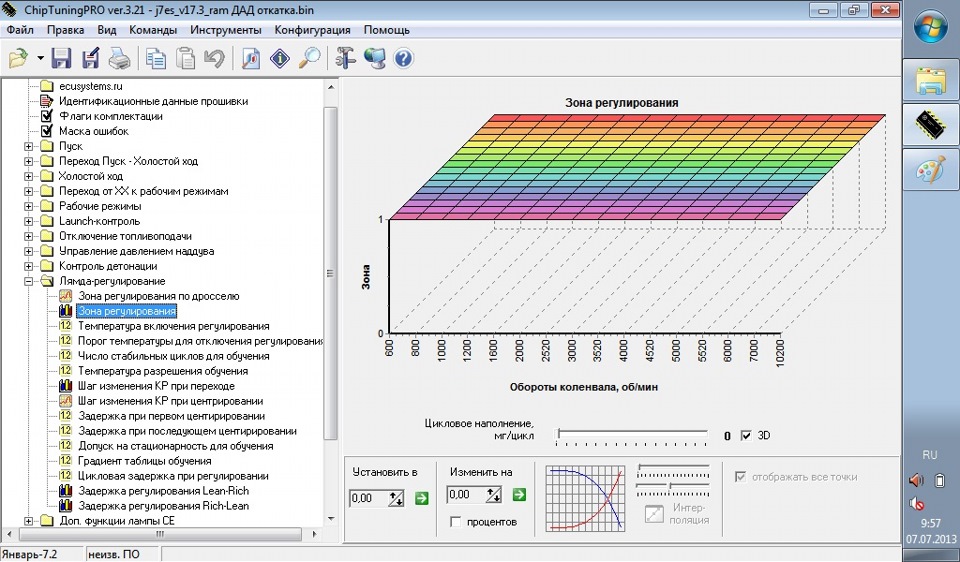Click the globe and monitor network icon

pyautogui.click(x=374, y=58)
